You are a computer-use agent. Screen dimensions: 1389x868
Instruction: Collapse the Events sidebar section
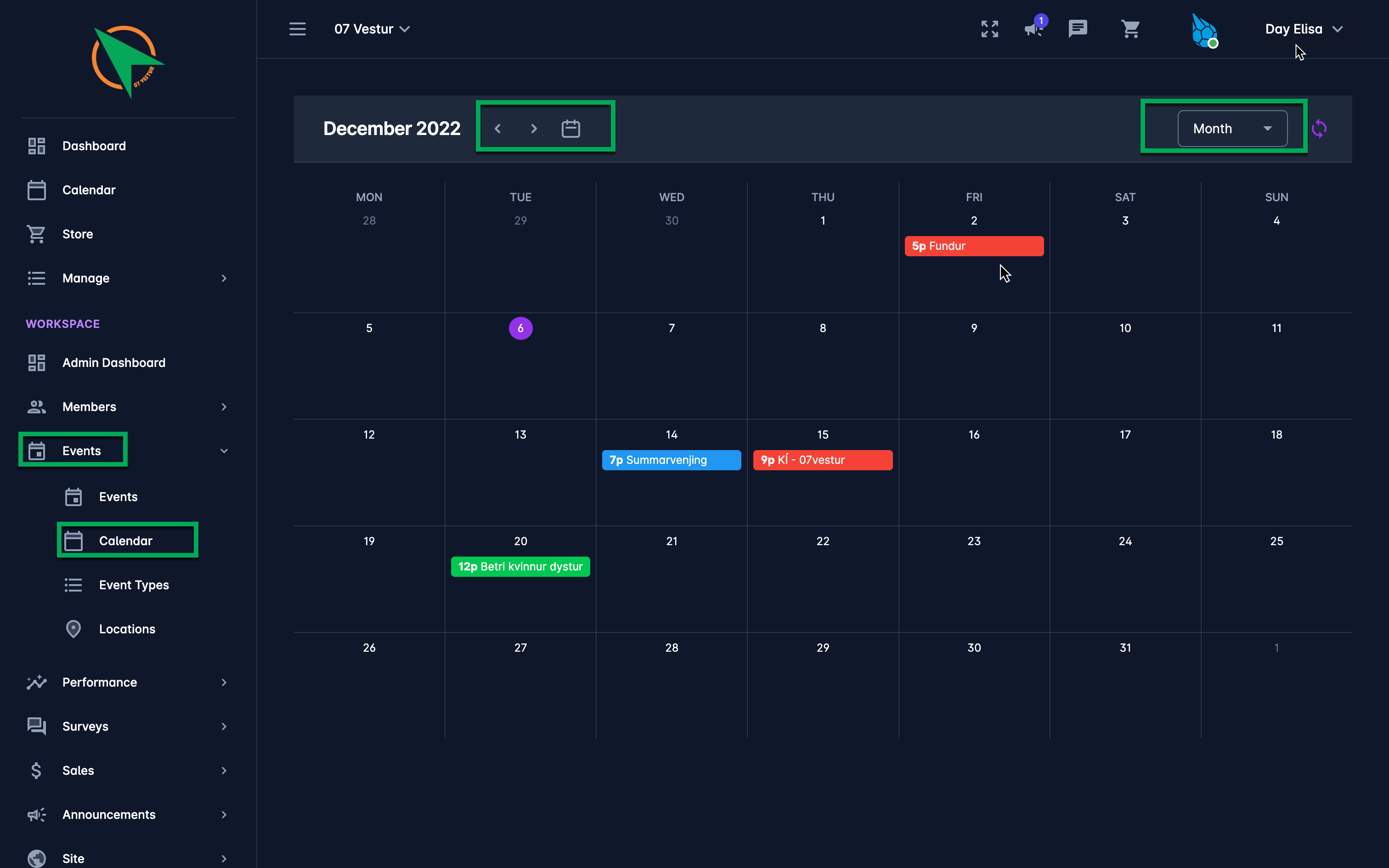tap(224, 451)
